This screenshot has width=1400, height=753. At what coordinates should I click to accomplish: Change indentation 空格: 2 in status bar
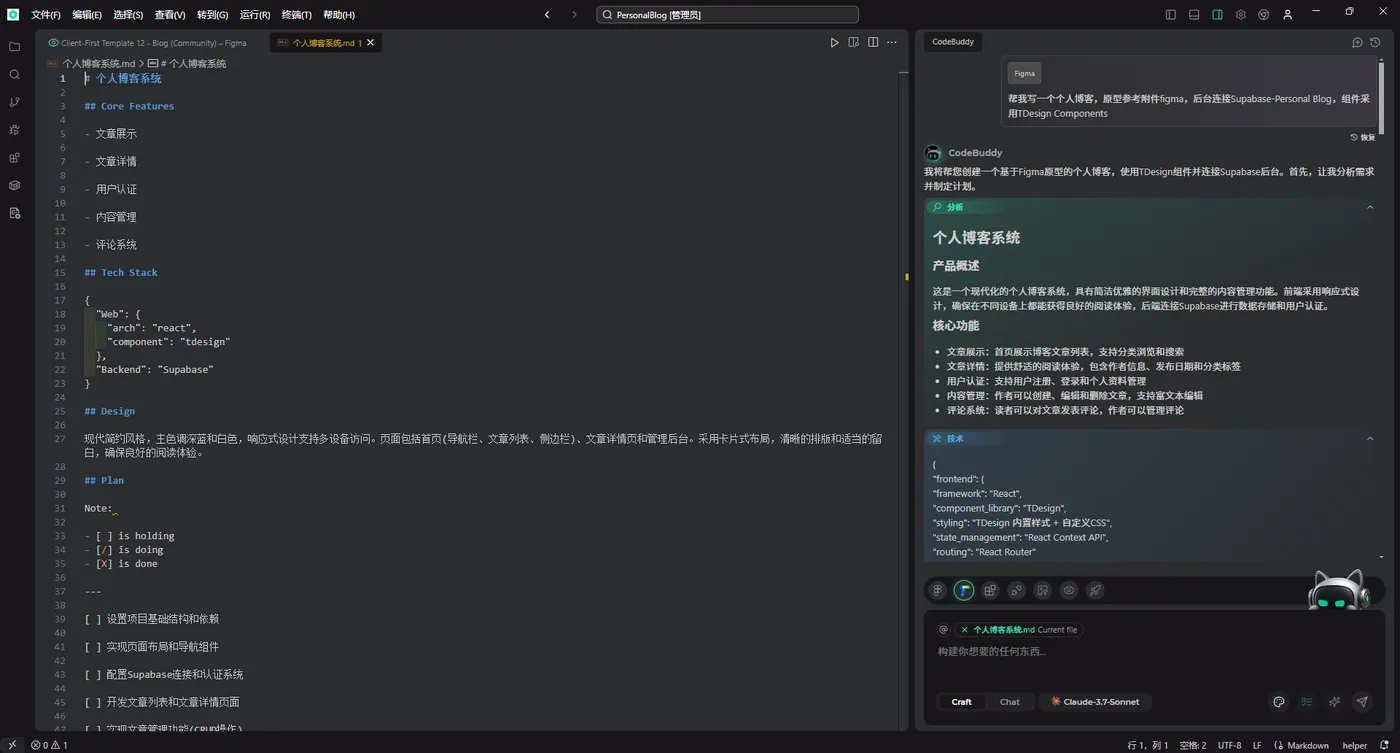click(1193, 745)
